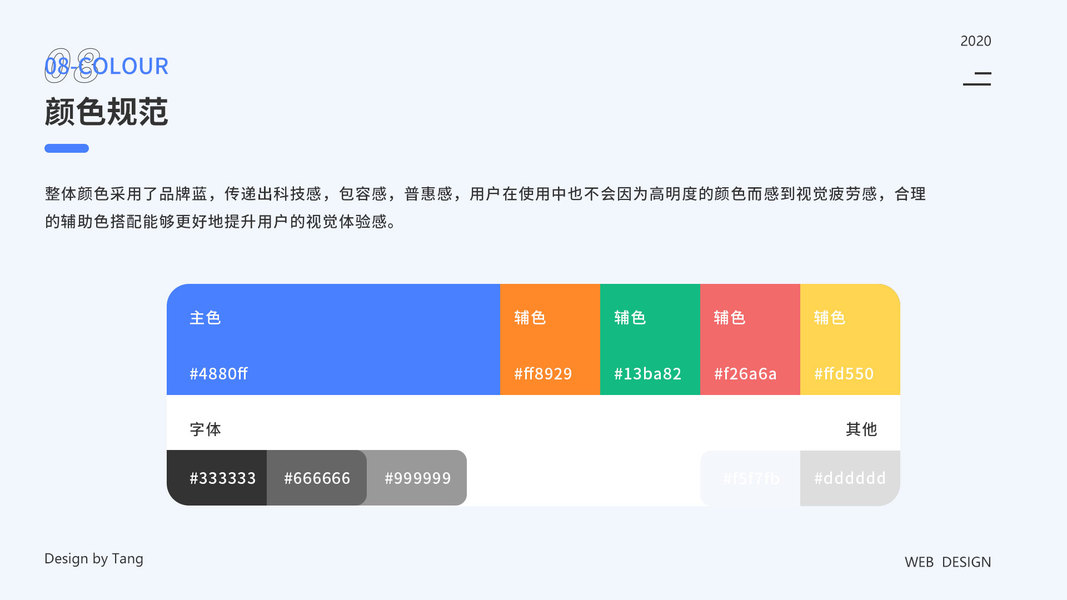Select the dark #333333 font color swatch
This screenshot has width=1067, height=600.
217,478
